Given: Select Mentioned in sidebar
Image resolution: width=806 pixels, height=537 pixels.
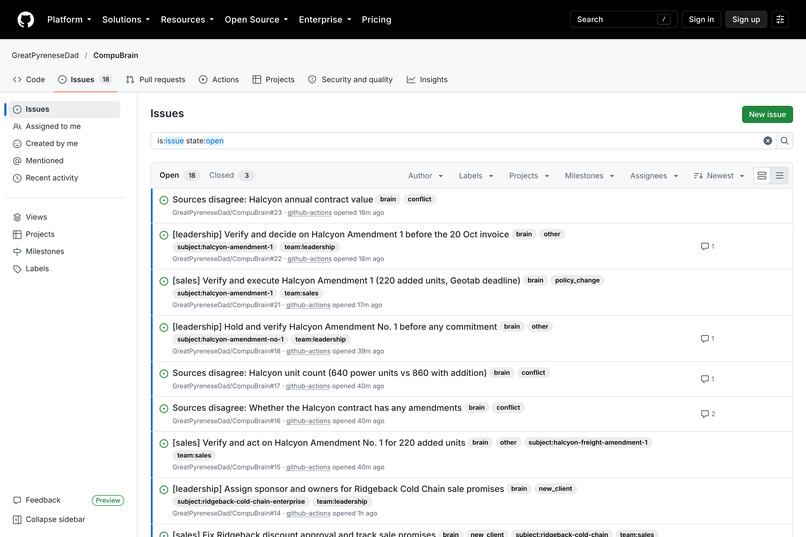Looking at the screenshot, I should click(x=64, y=161).
